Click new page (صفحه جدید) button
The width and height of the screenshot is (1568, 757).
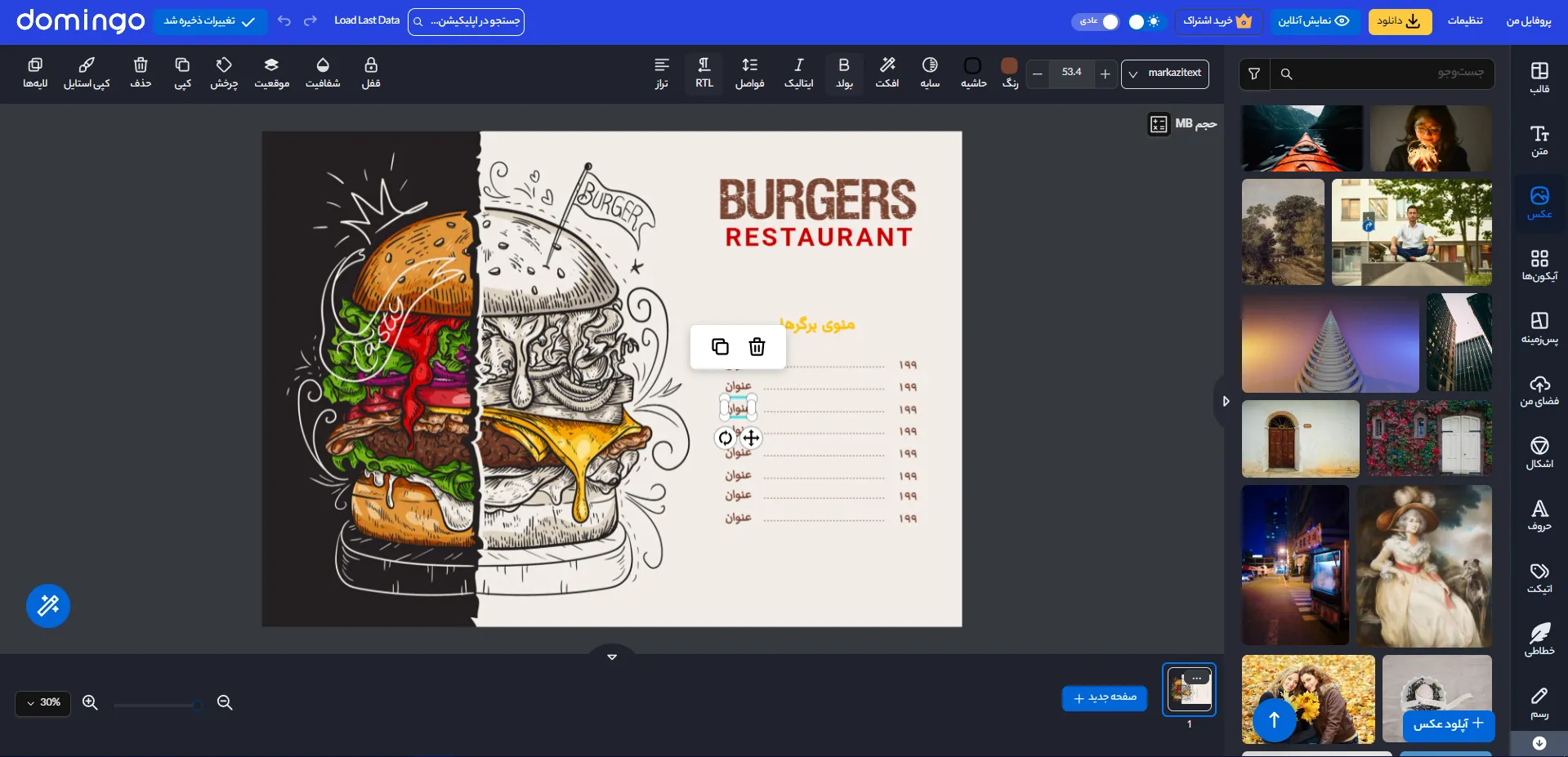[x=1105, y=698]
